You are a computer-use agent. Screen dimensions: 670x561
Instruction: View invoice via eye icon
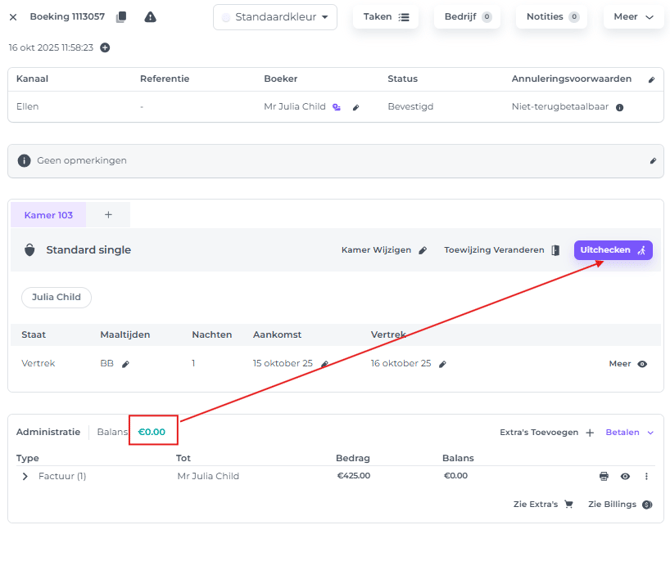pyautogui.click(x=625, y=476)
